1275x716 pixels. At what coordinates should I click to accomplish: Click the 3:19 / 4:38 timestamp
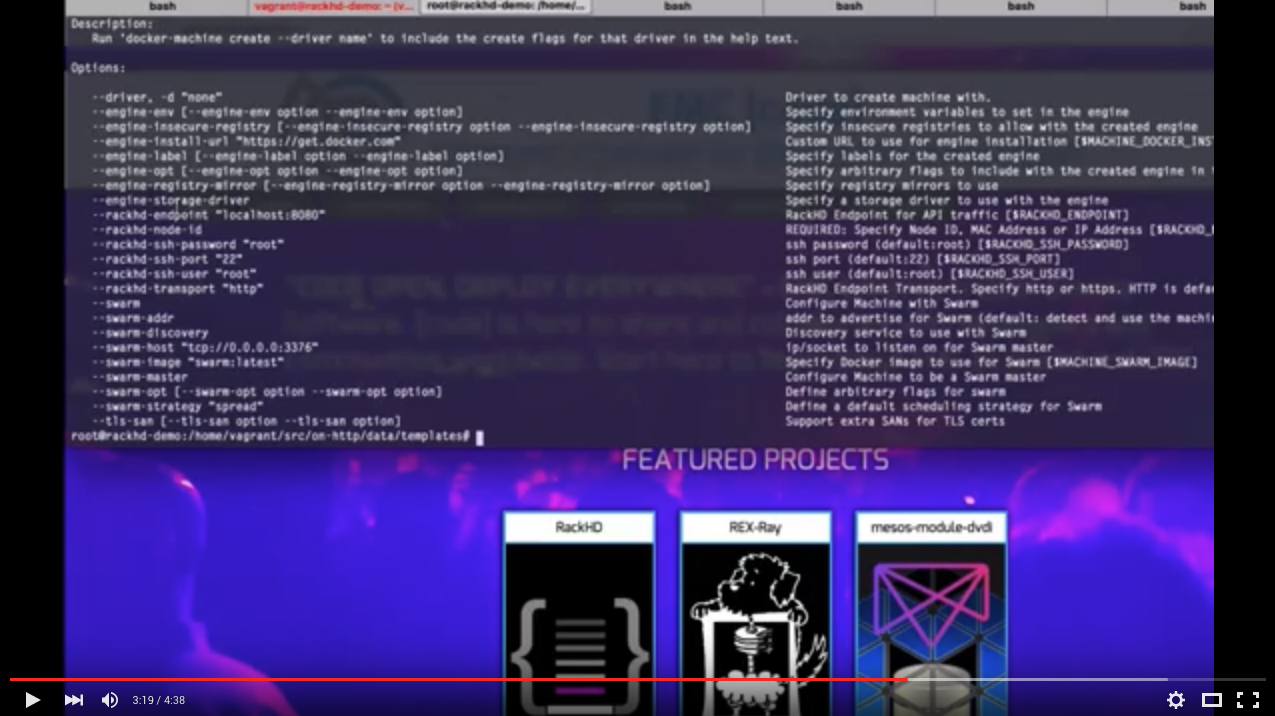pos(158,700)
